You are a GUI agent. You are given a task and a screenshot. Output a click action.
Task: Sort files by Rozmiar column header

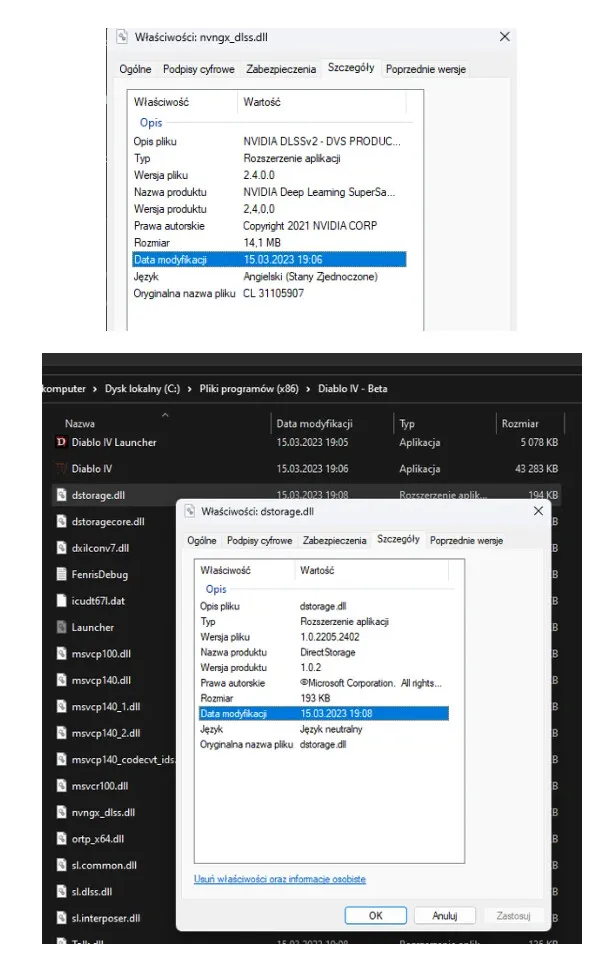coord(520,424)
